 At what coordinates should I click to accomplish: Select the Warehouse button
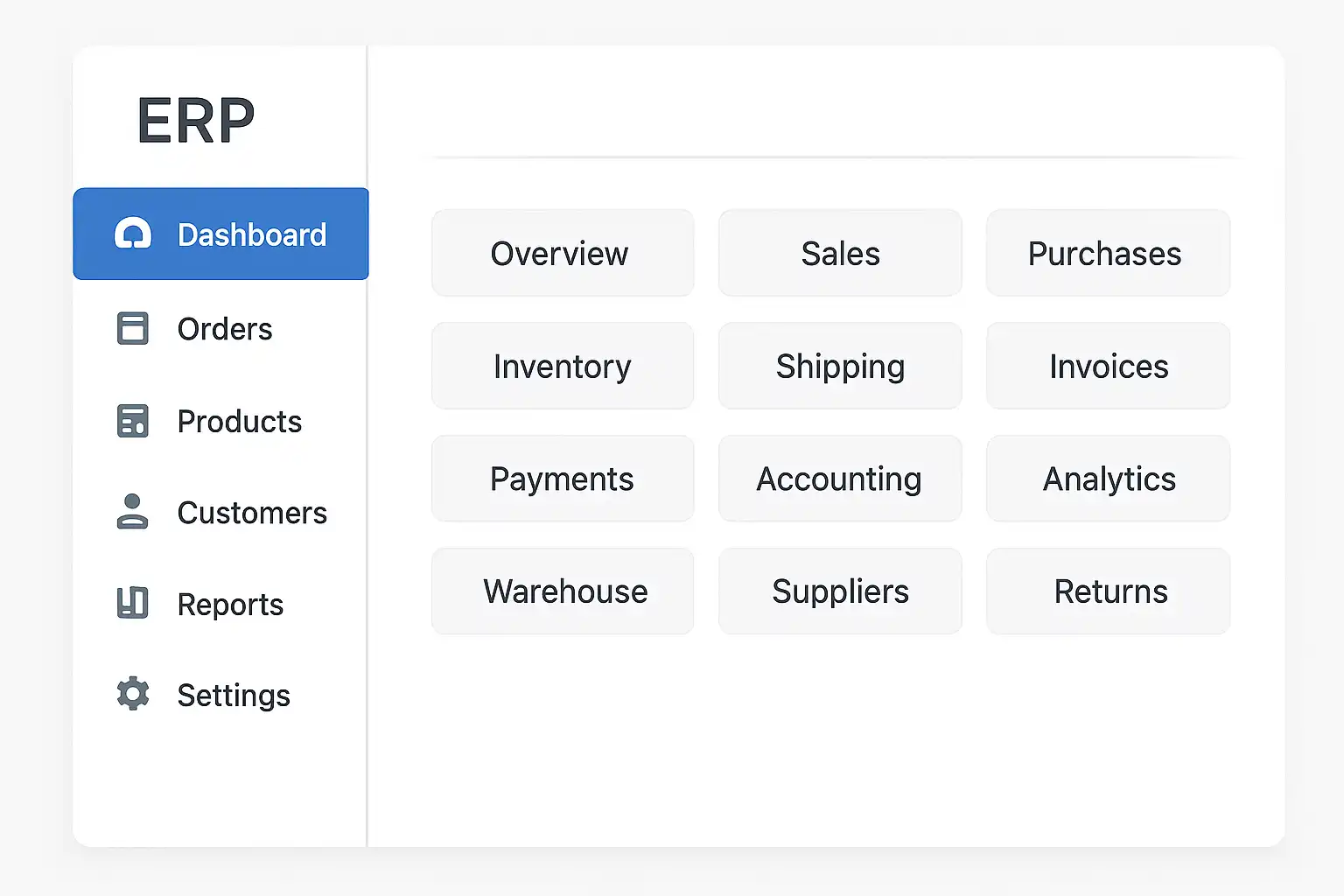coord(563,591)
